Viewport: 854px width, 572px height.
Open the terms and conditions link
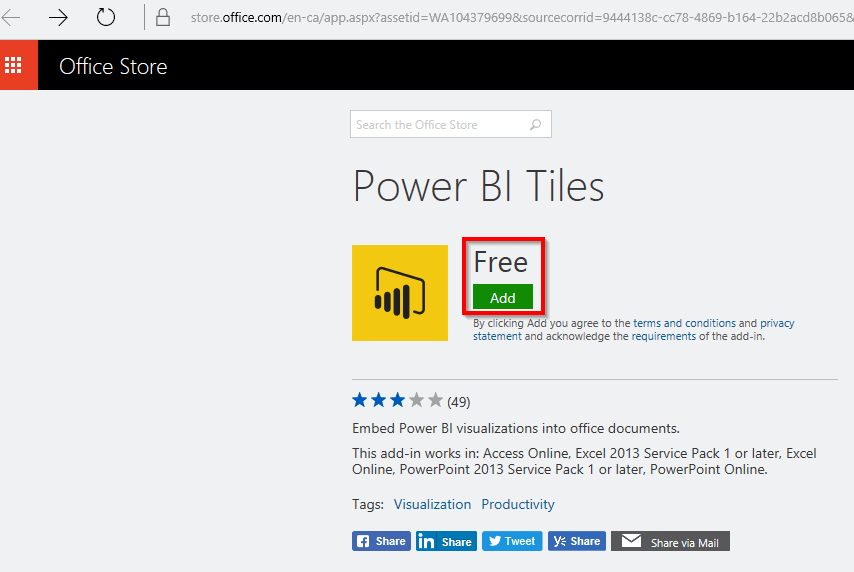click(x=684, y=323)
